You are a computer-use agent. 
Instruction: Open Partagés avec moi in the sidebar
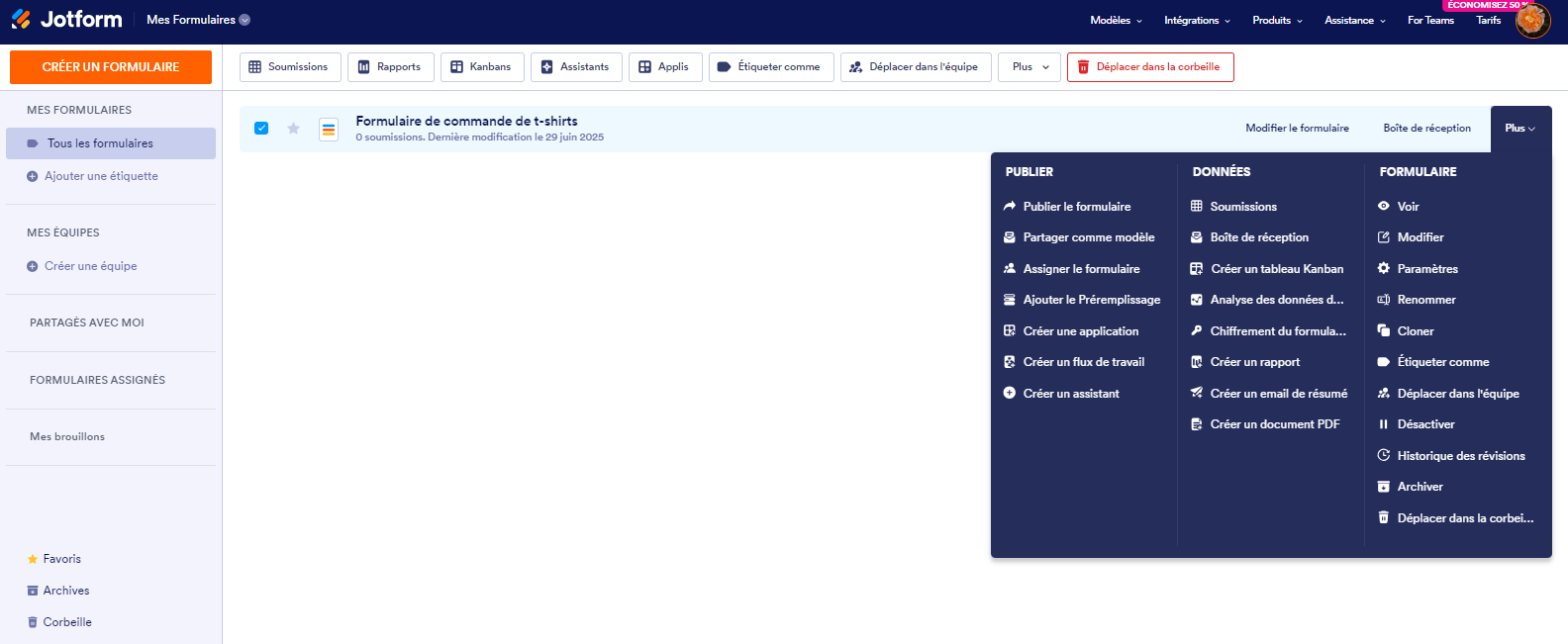point(87,322)
